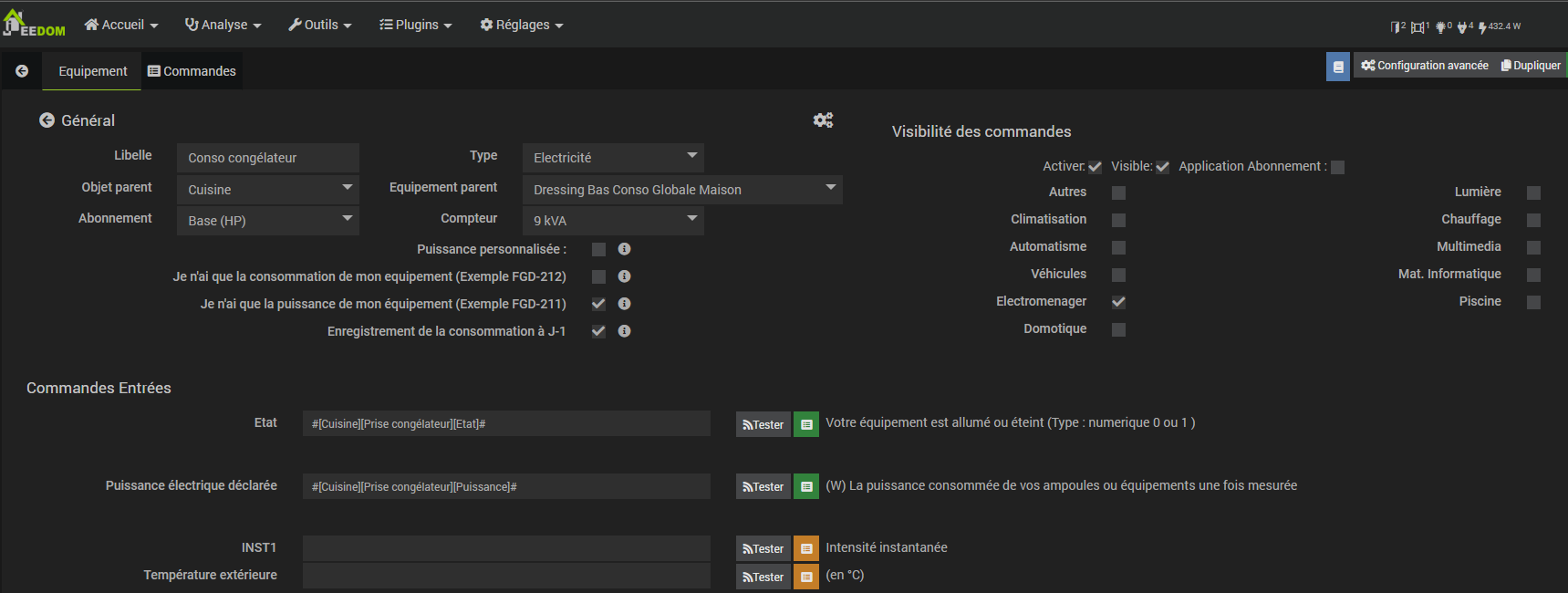1568x593 pixels.
Task: Enable the Puissance personnalisée checkbox
Action: point(598,249)
